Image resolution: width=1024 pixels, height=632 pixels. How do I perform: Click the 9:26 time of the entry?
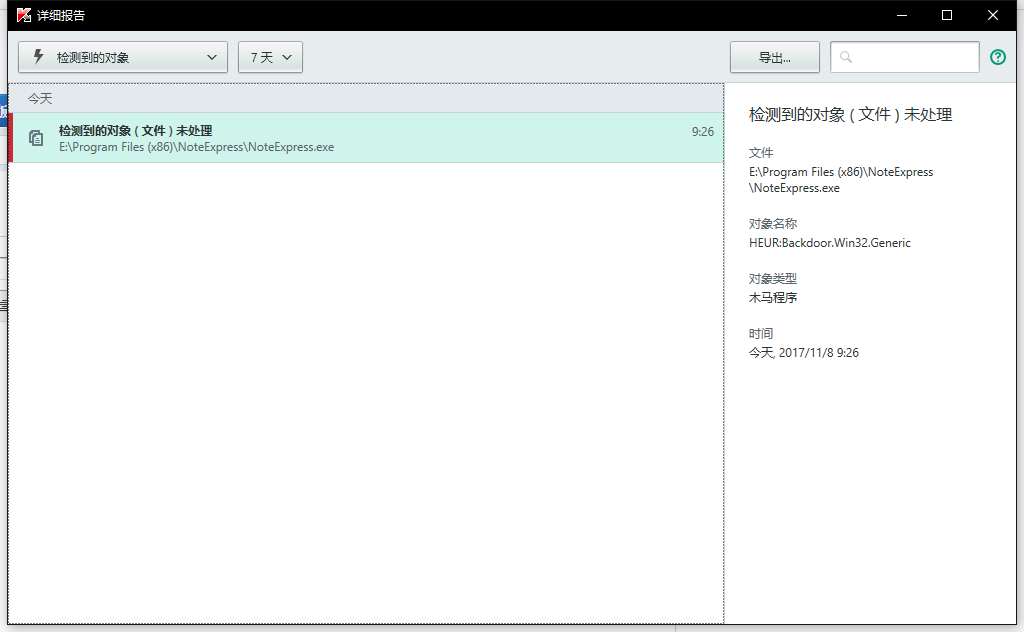point(703,131)
